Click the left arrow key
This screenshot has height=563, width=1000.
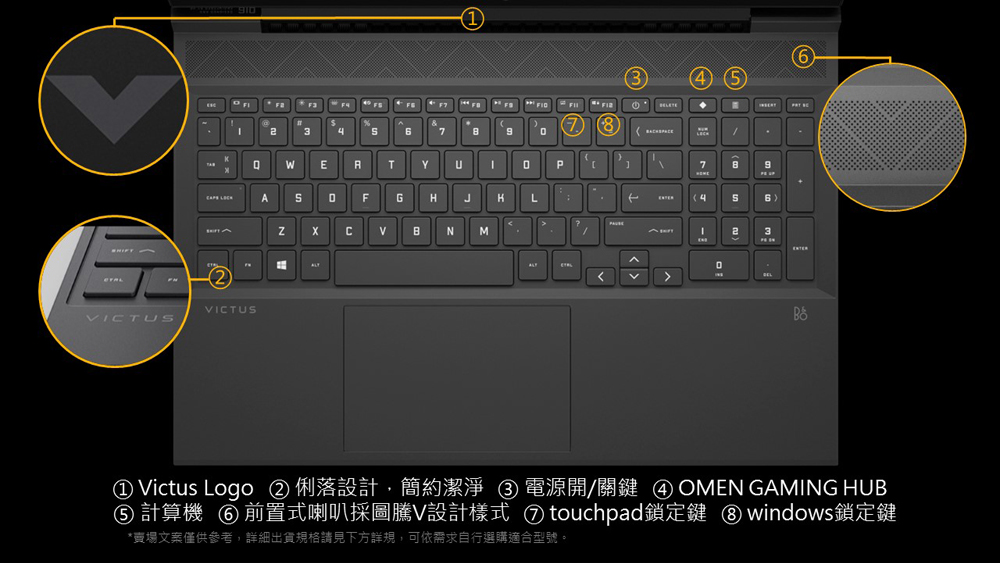point(601,277)
